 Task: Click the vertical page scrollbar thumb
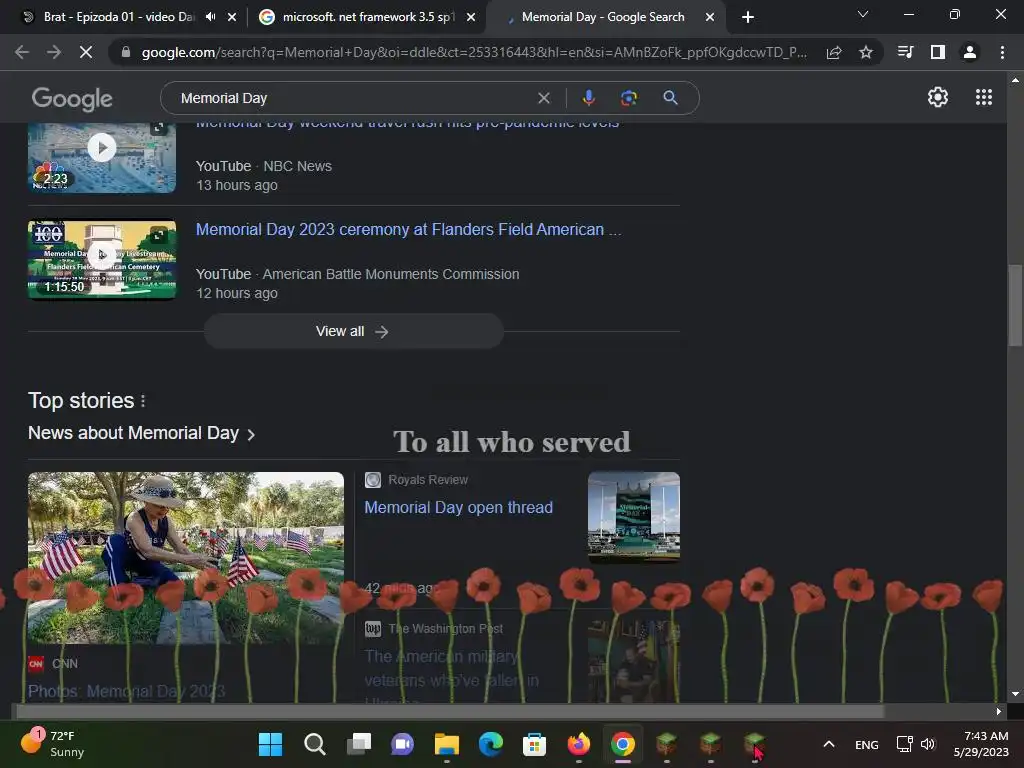(1015, 306)
